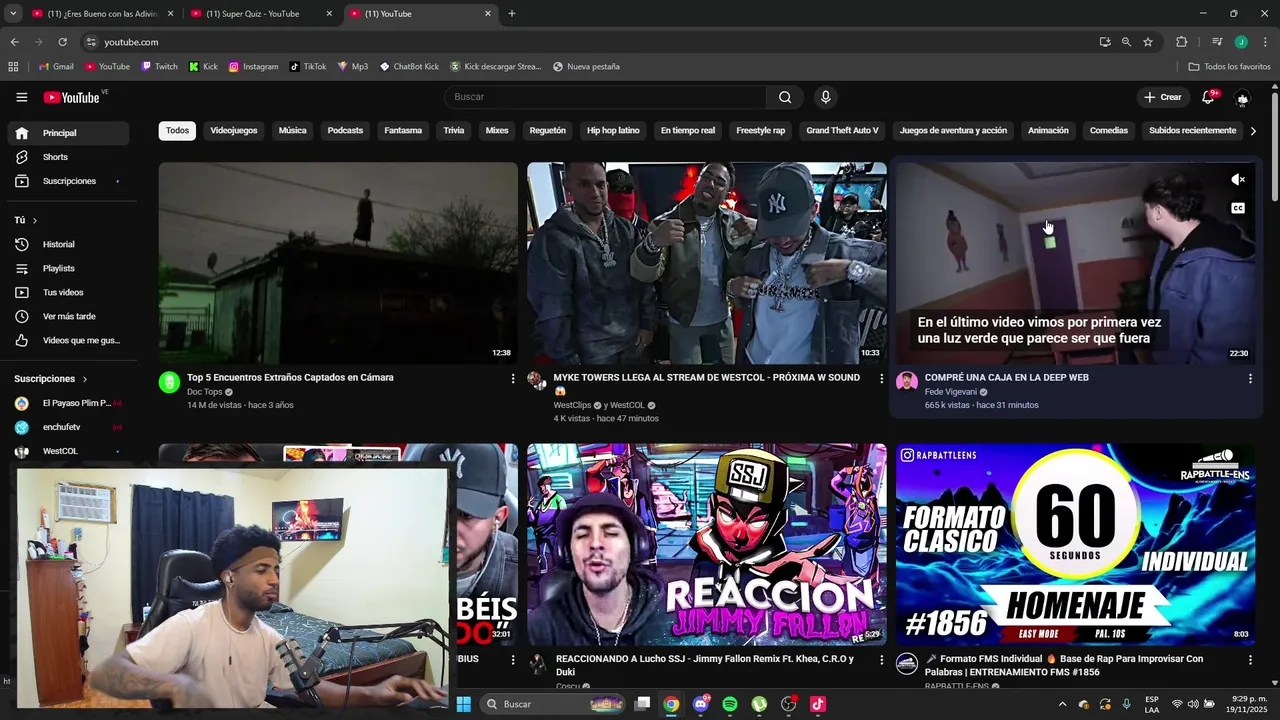Open options for MYKE TOWERS video
Image resolution: width=1280 pixels, height=720 pixels.
[x=881, y=379]
